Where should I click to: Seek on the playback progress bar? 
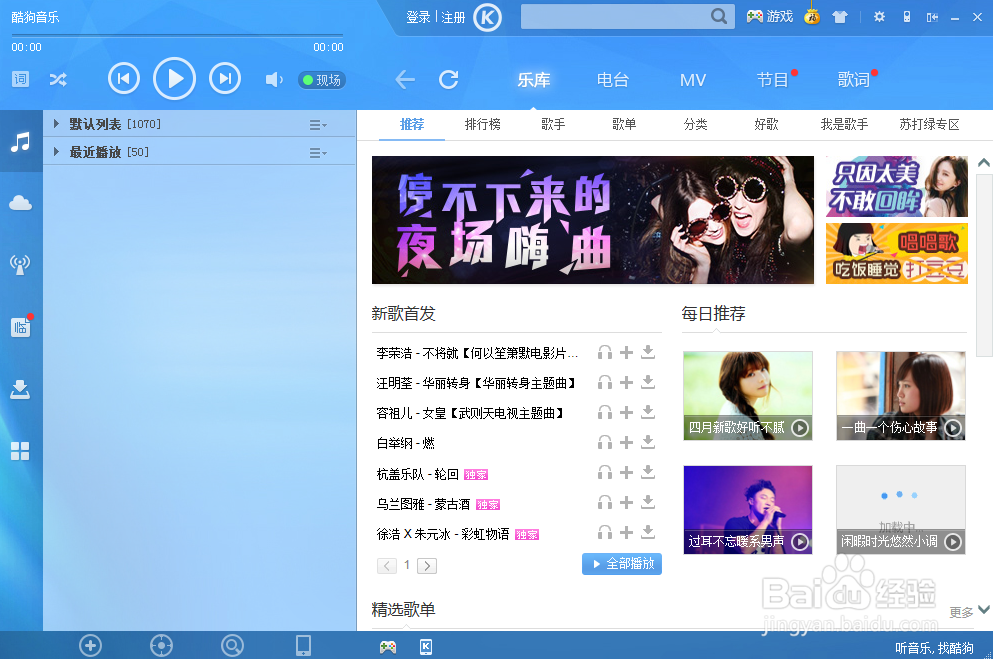click(x=177, y=35)
